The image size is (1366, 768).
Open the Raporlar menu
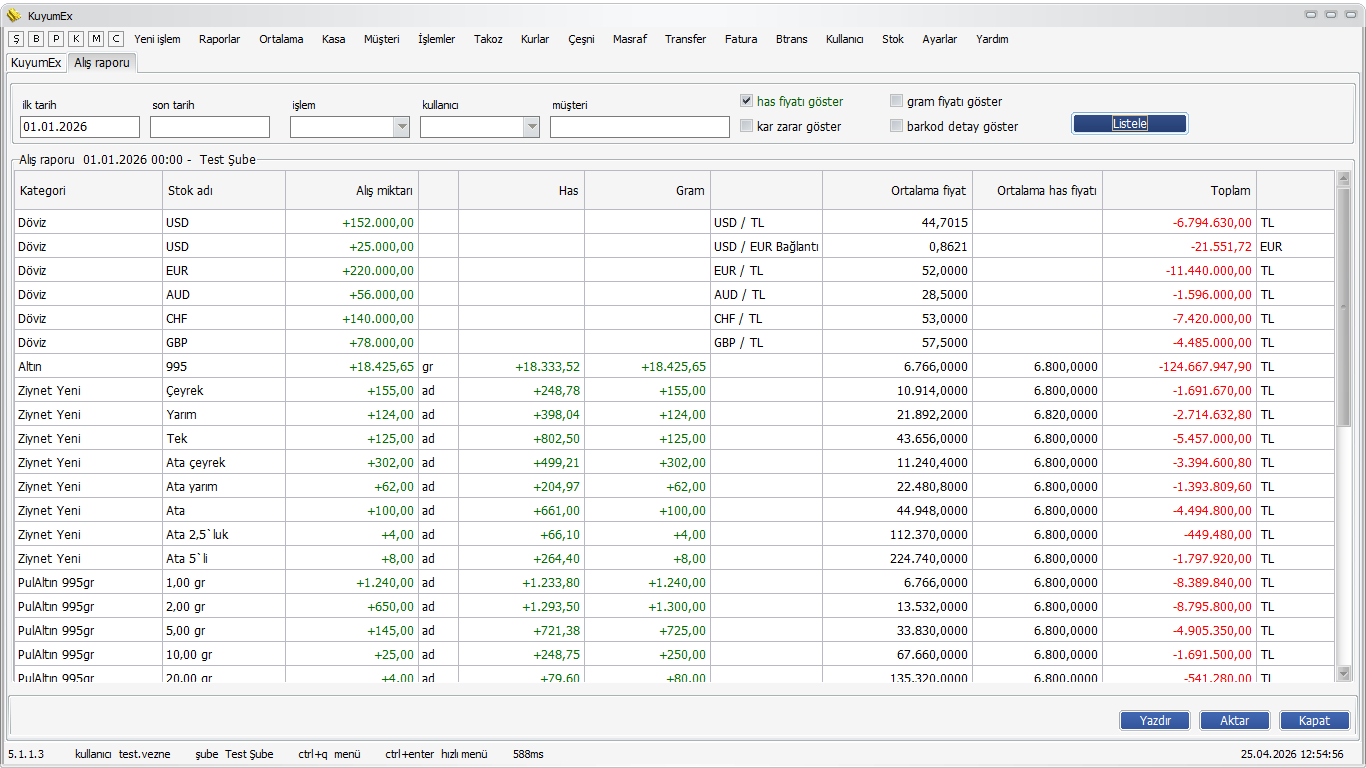219,39
